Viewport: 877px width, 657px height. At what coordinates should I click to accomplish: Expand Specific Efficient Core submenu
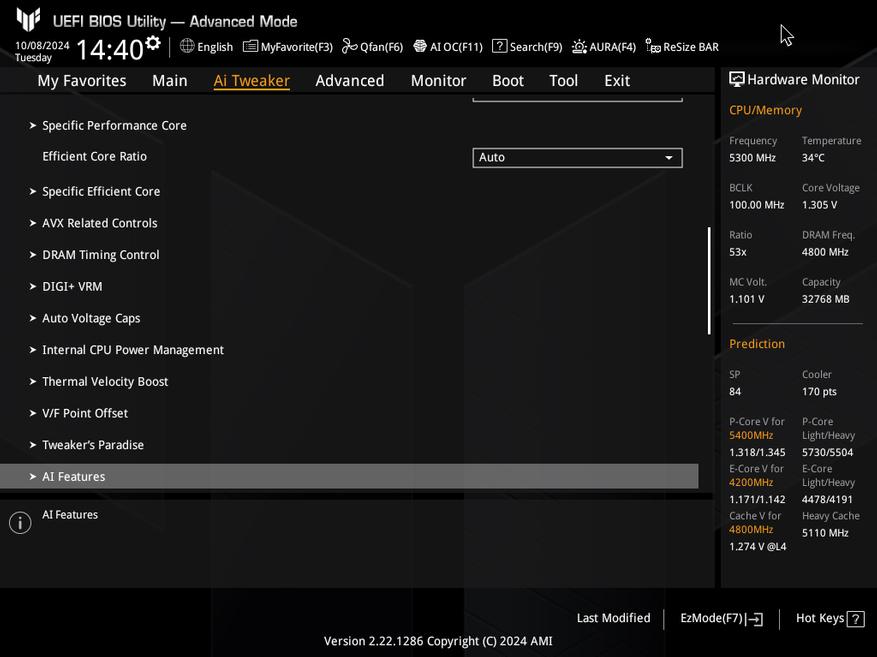101,192
